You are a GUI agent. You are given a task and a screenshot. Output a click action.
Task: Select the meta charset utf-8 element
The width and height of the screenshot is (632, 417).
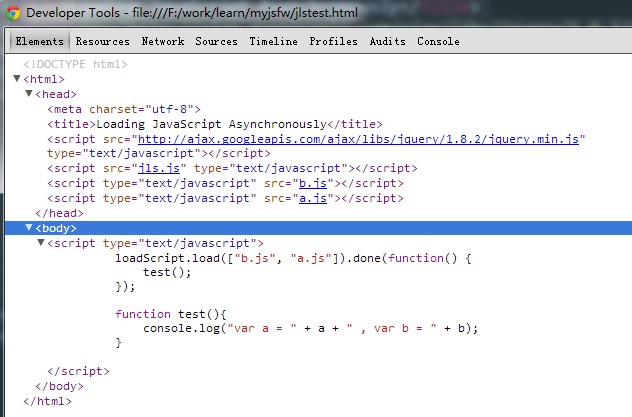[x=124, y=109]
